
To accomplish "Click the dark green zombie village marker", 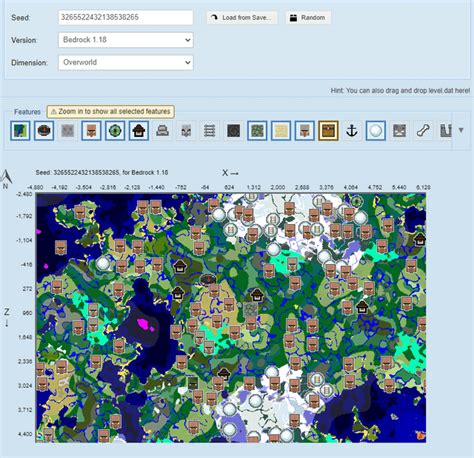I will click(193, 383).
